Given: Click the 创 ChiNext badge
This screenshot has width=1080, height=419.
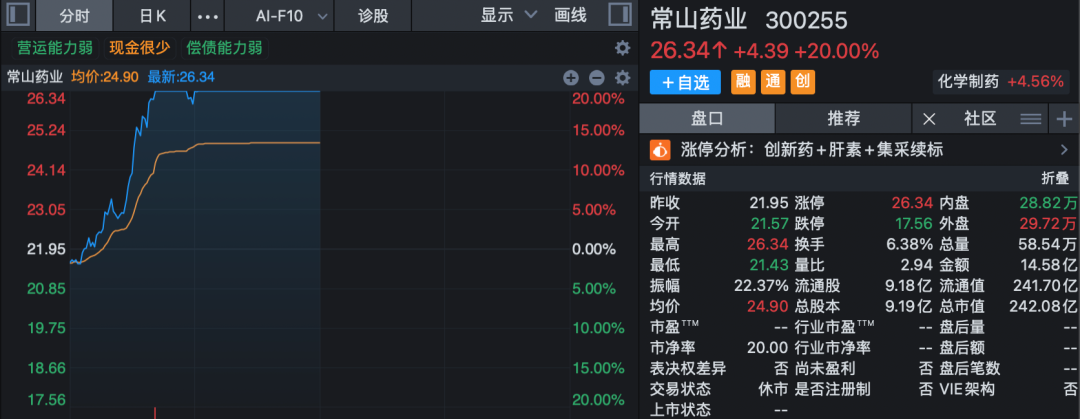Looking at the screenshot, I should coord(802,83).
